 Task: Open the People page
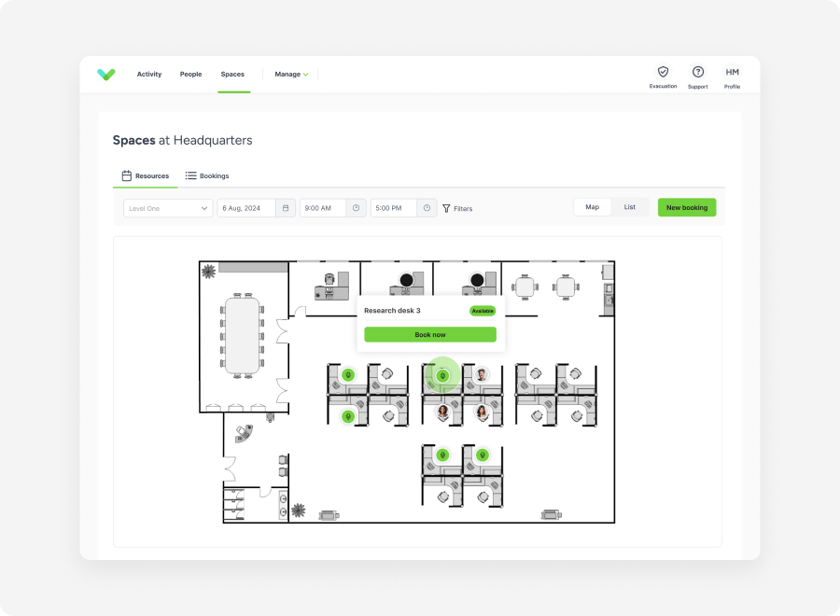coord(190,74)
